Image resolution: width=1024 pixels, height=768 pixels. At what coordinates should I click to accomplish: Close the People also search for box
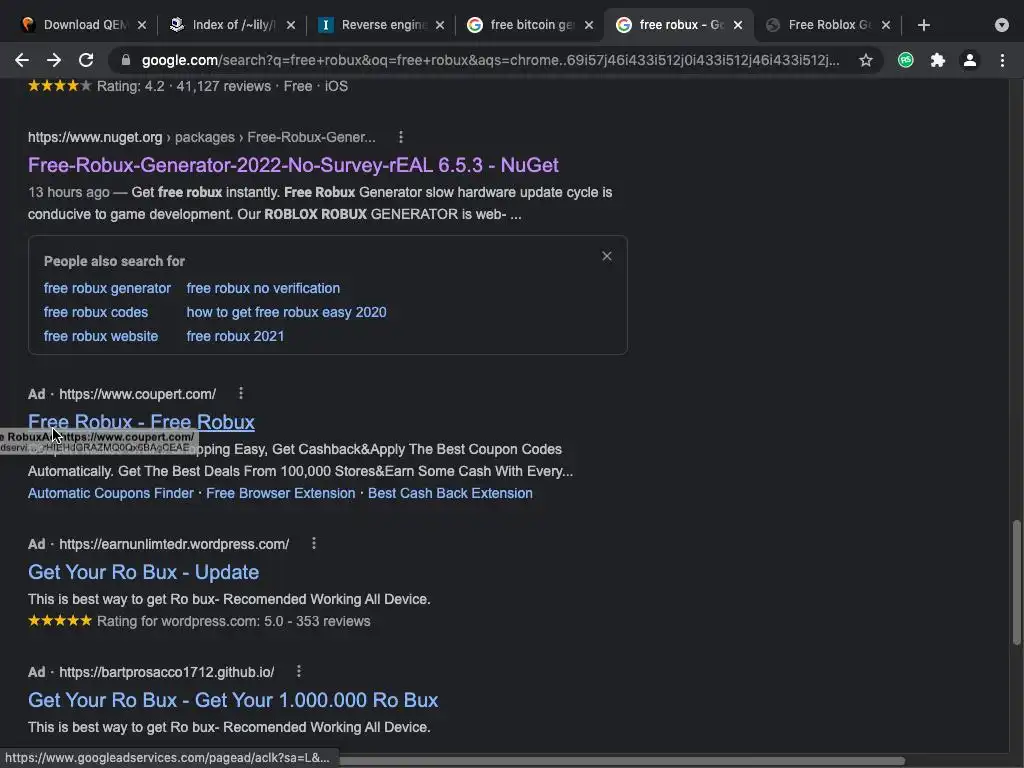tap(607, 256)
